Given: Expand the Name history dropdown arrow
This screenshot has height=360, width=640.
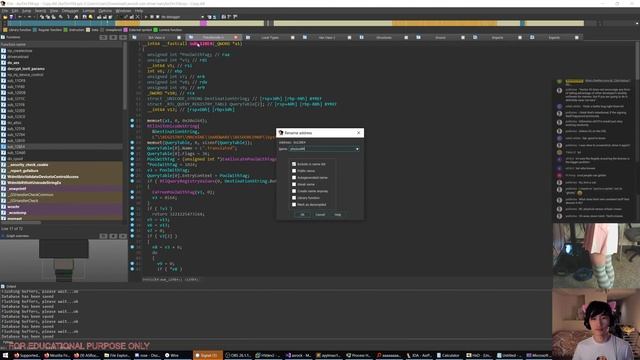Looking at the screenshot, I should [357, 149].
